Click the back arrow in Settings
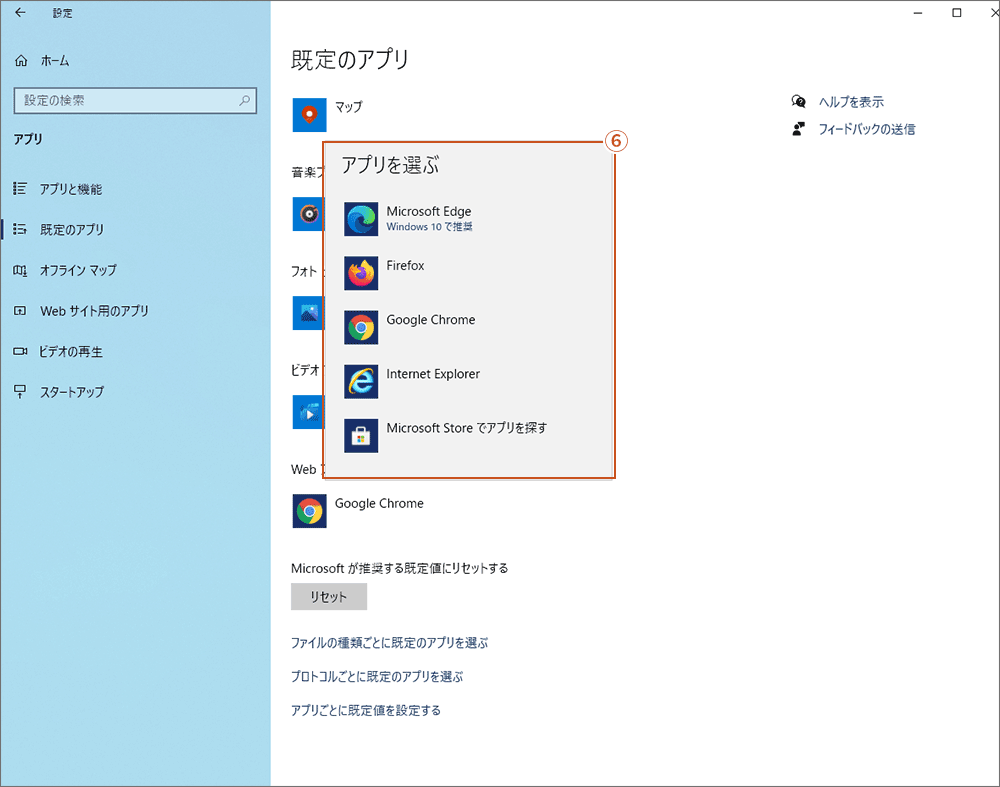 20,12
